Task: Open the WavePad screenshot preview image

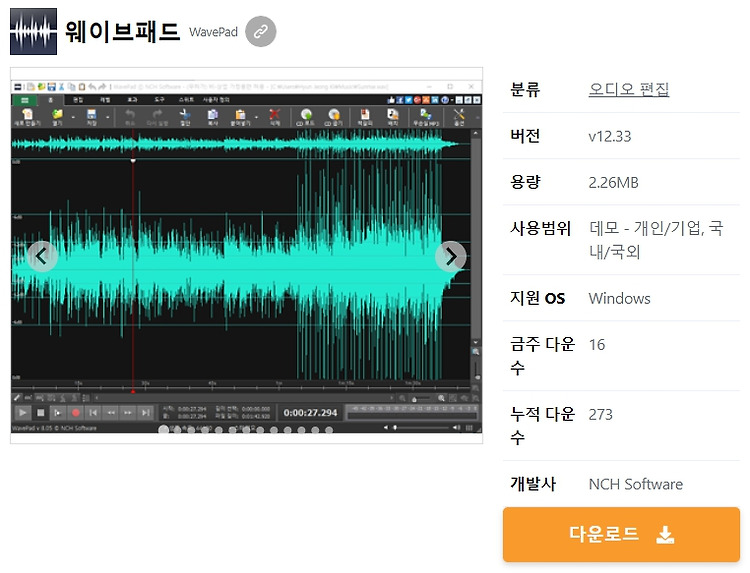Action: (x=246, y=255)
